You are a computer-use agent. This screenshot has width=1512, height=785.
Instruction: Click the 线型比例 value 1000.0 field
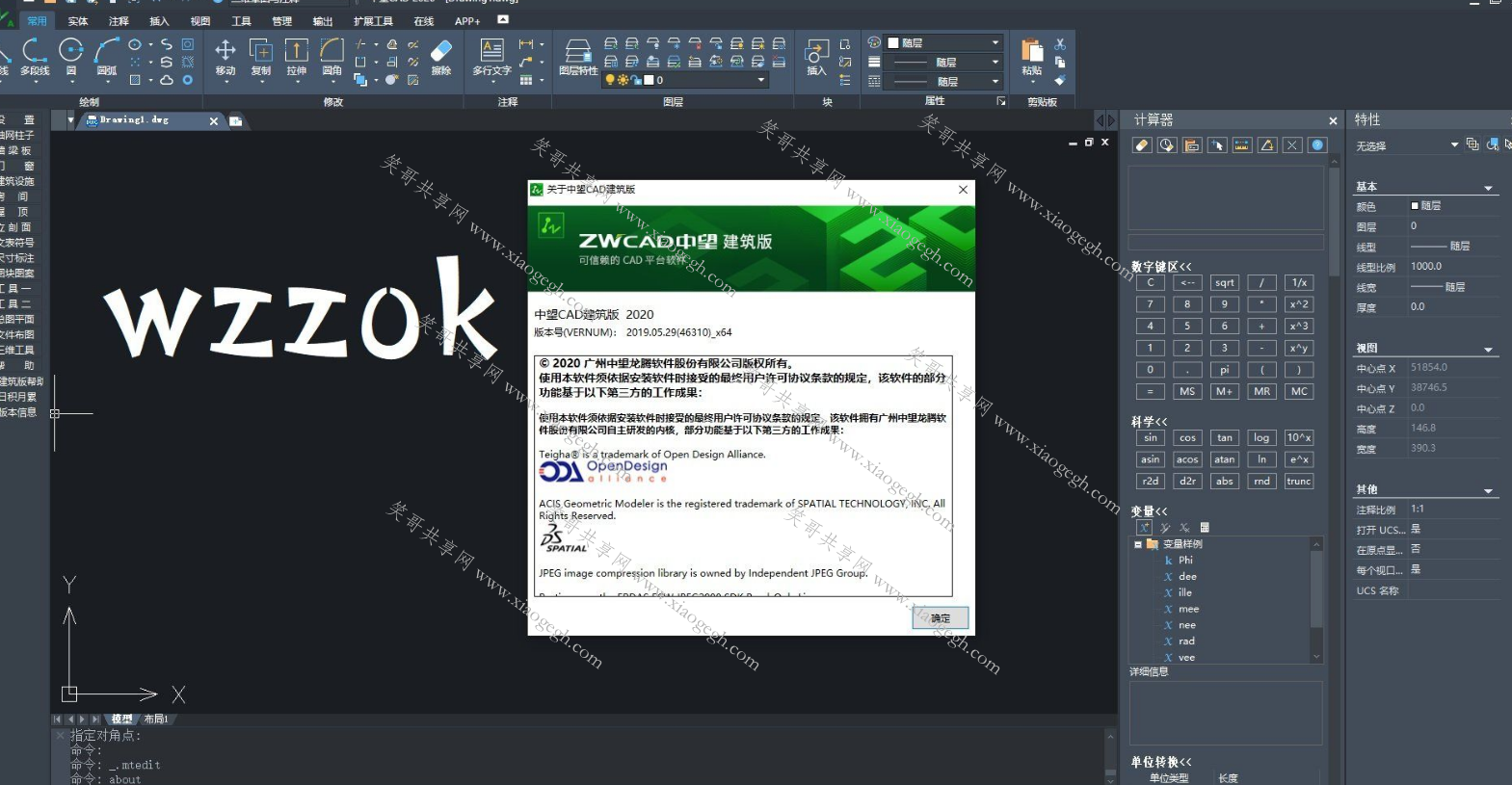coord(1453,267)
